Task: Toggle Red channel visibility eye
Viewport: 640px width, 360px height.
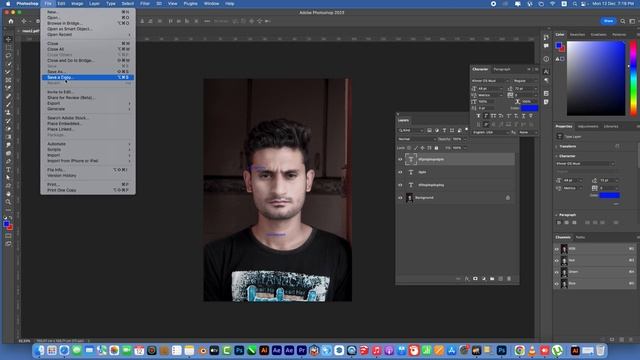Action: [557, 260]
